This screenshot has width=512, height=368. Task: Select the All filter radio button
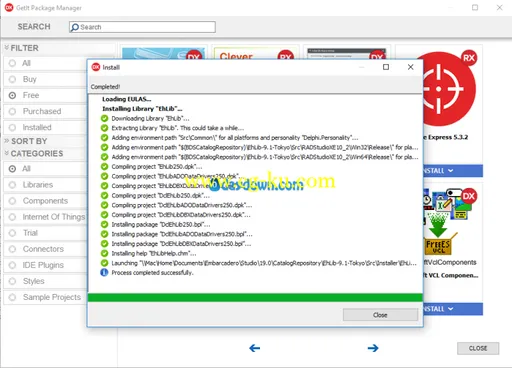pos(12,63)
